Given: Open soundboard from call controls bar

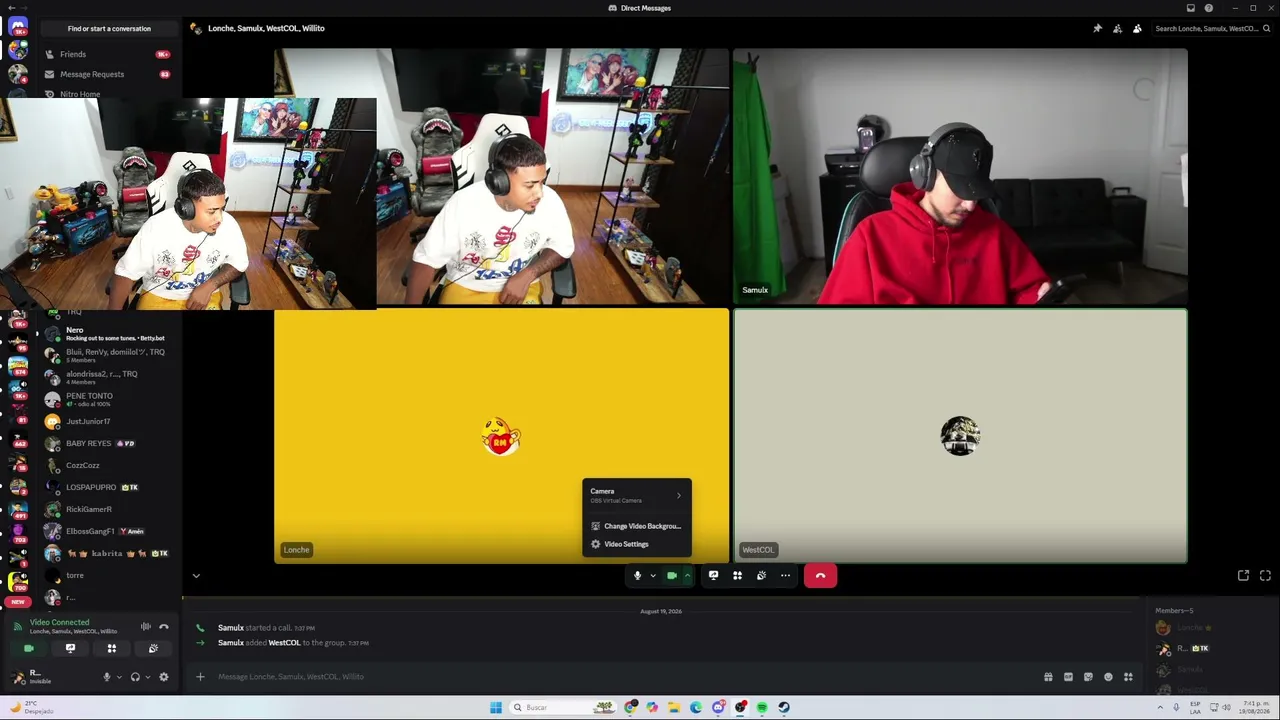Looking at the screenshot, I should pos(761,575).
